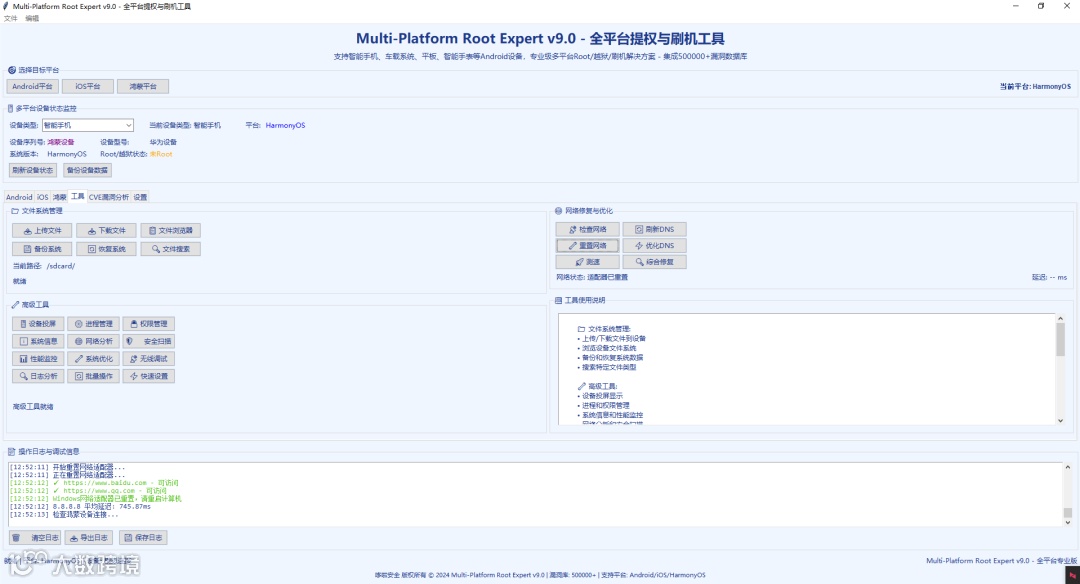Open 性能监控 performance monitor

tap(38, 359)
